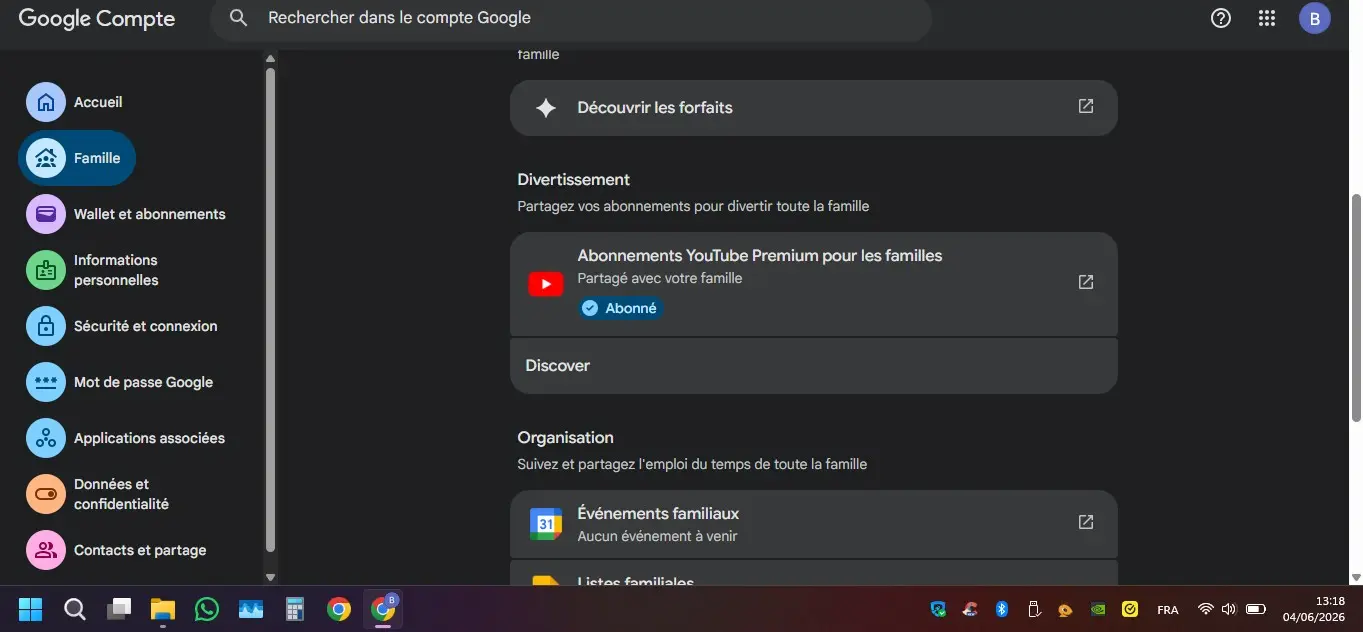Open Abonnements YouTube Premium pour les familles
1363x632 pixels.
click(x=813, y=284)
